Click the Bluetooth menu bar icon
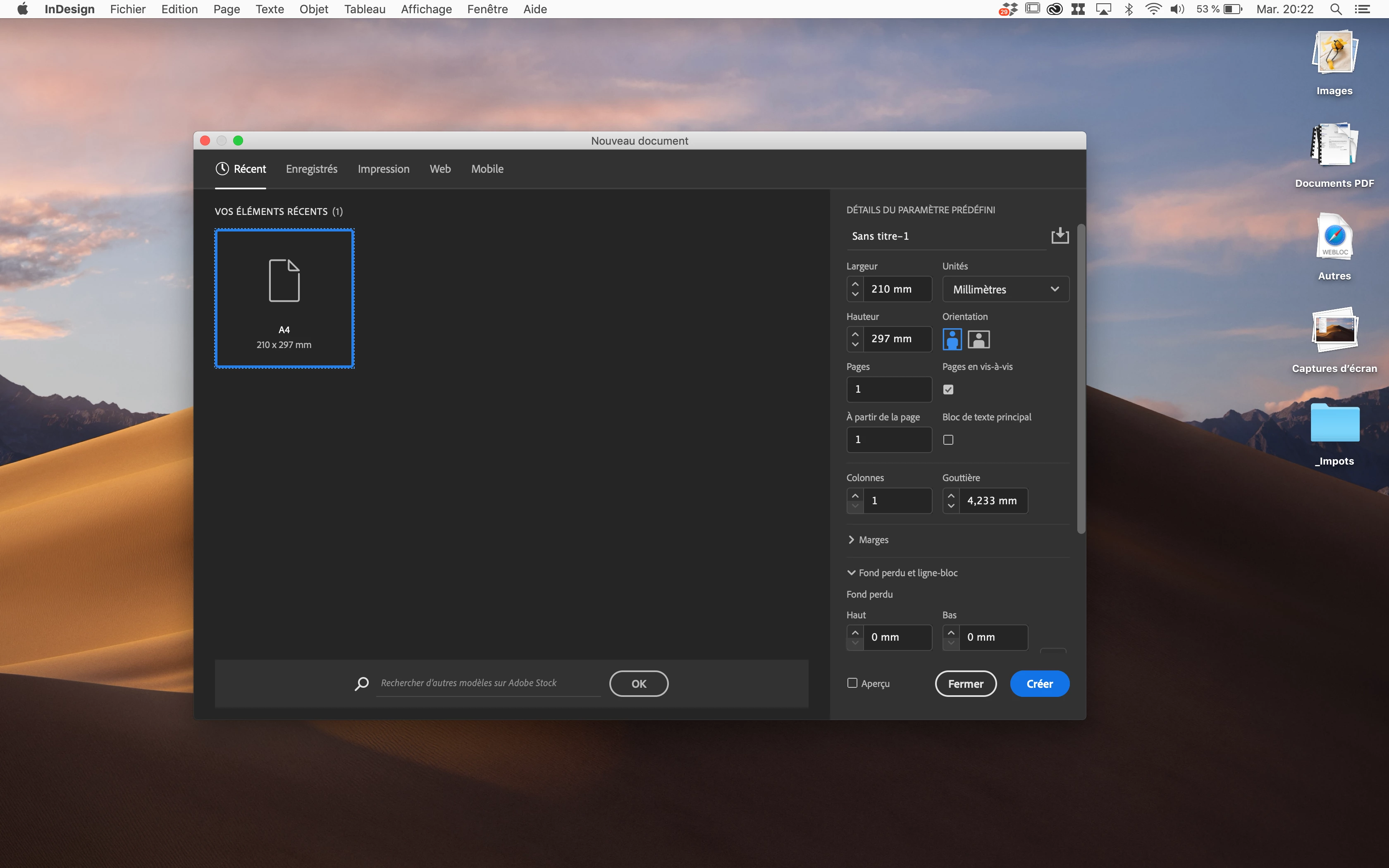The image size is (1389, 868). coord(1129,9)
